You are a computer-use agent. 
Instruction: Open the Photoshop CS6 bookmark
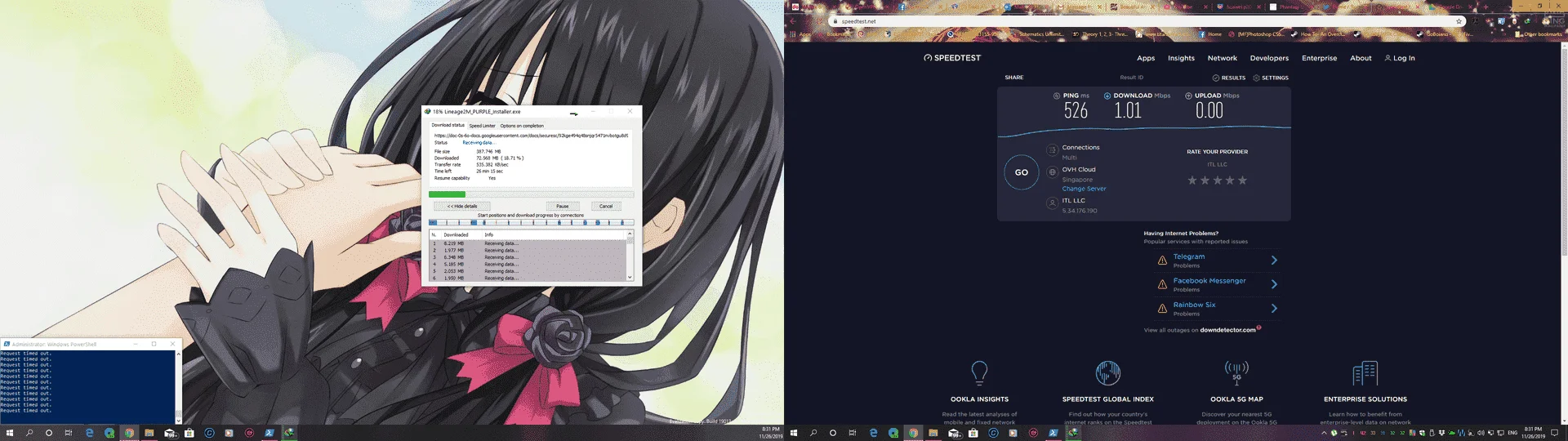pos(1255,34)
